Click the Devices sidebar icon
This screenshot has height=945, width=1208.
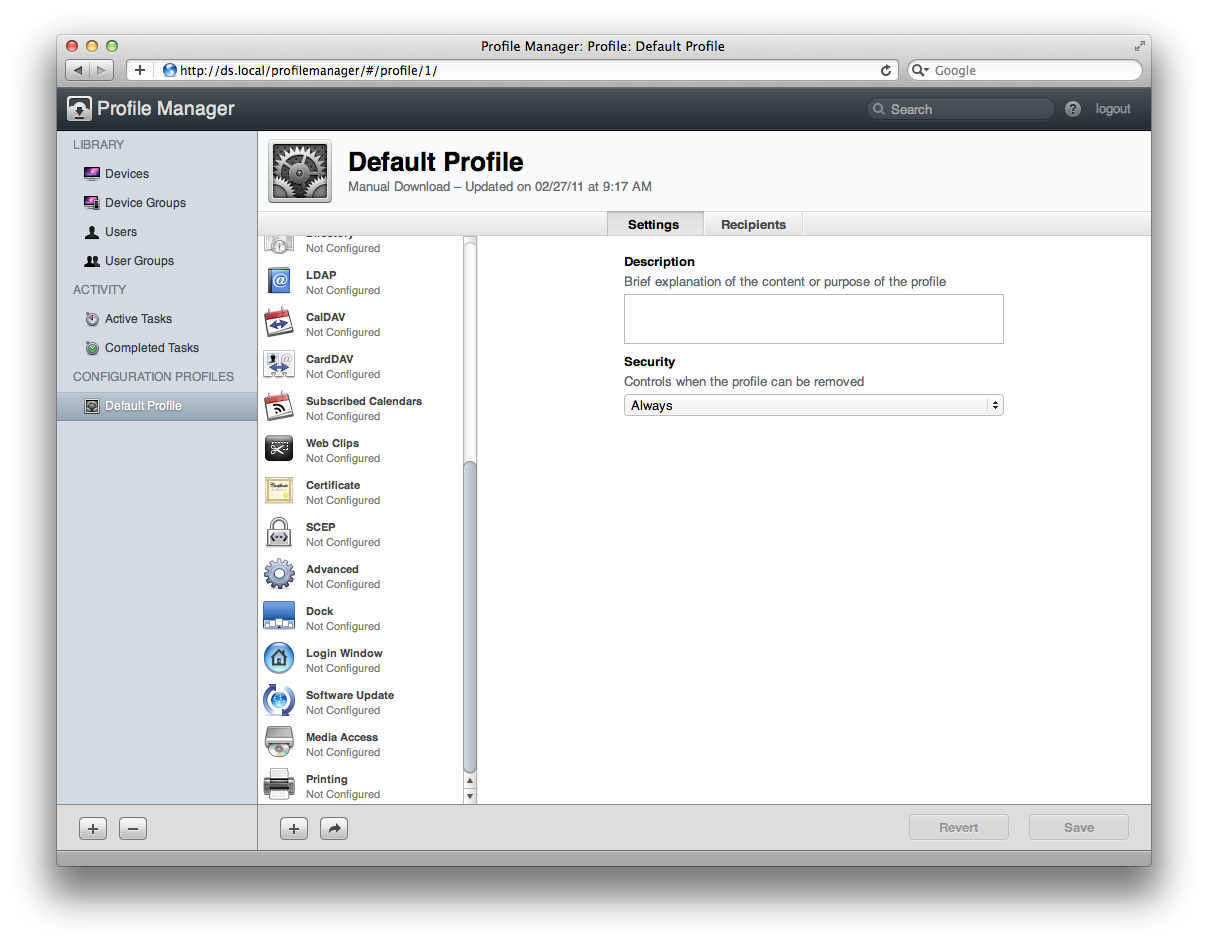click(x=92, y=173)
